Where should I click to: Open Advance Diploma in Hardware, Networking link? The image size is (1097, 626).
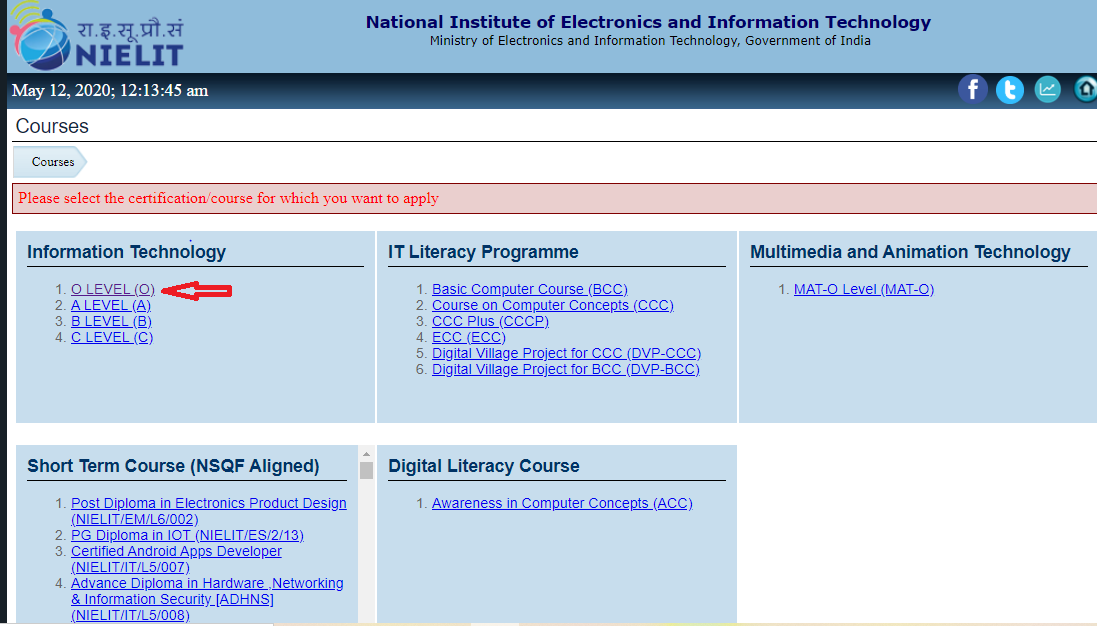(207, 599)
